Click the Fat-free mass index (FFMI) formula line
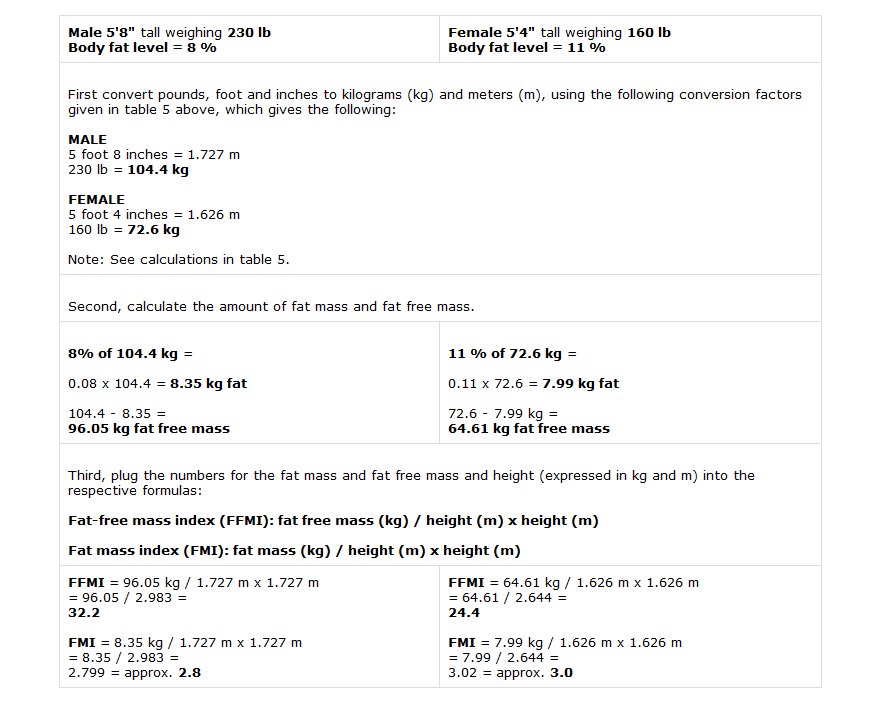This screenshot has width=874, height=708. click(x=333, y=521)
